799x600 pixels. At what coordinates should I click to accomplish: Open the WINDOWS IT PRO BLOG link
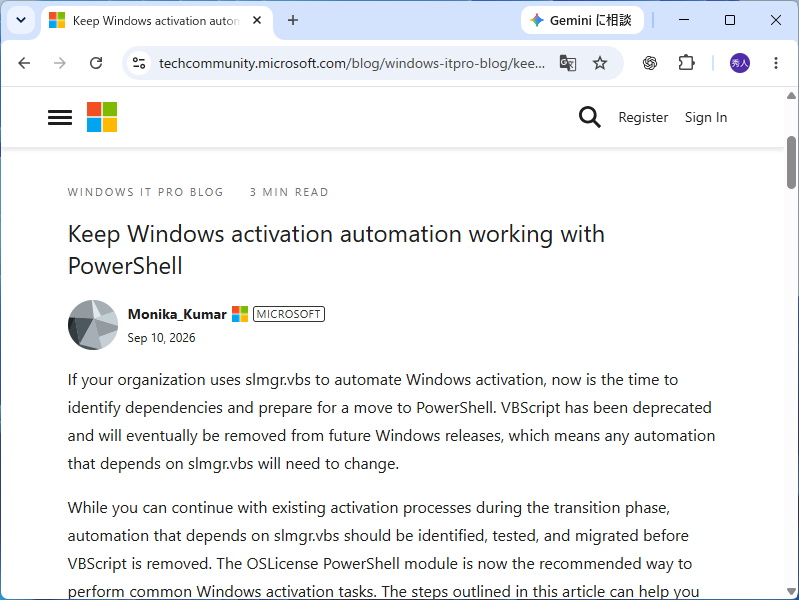click(146, 192)
